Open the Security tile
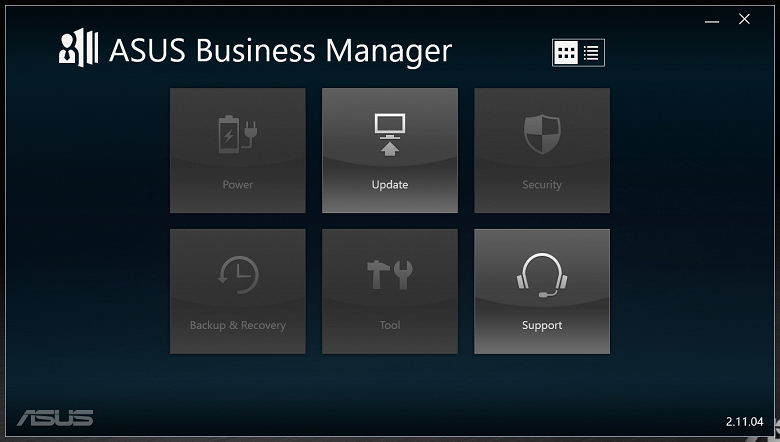Image resolution: width=780 pixels, height=442 pixels. pyautogui.click(x=542, y=150)
